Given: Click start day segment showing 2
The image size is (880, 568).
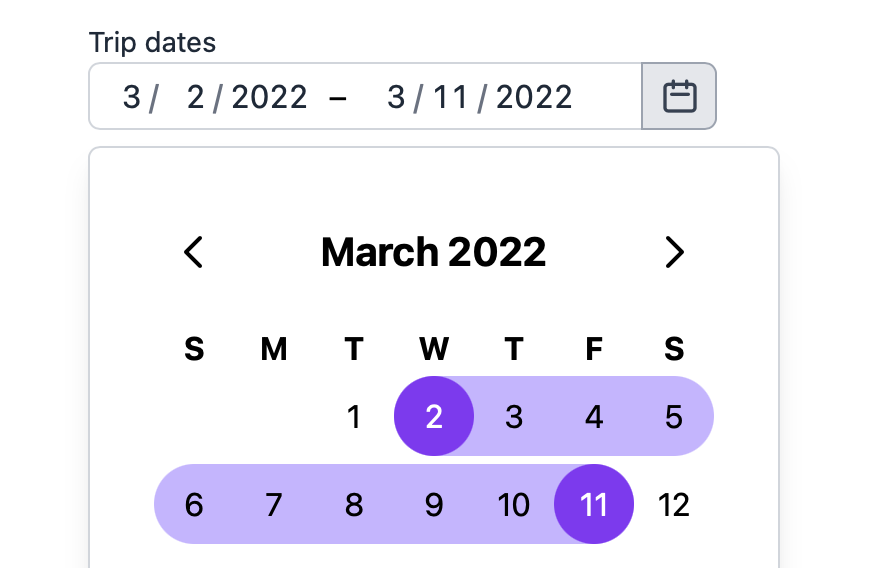Looking at the screenshot, I should pos(195,97).
